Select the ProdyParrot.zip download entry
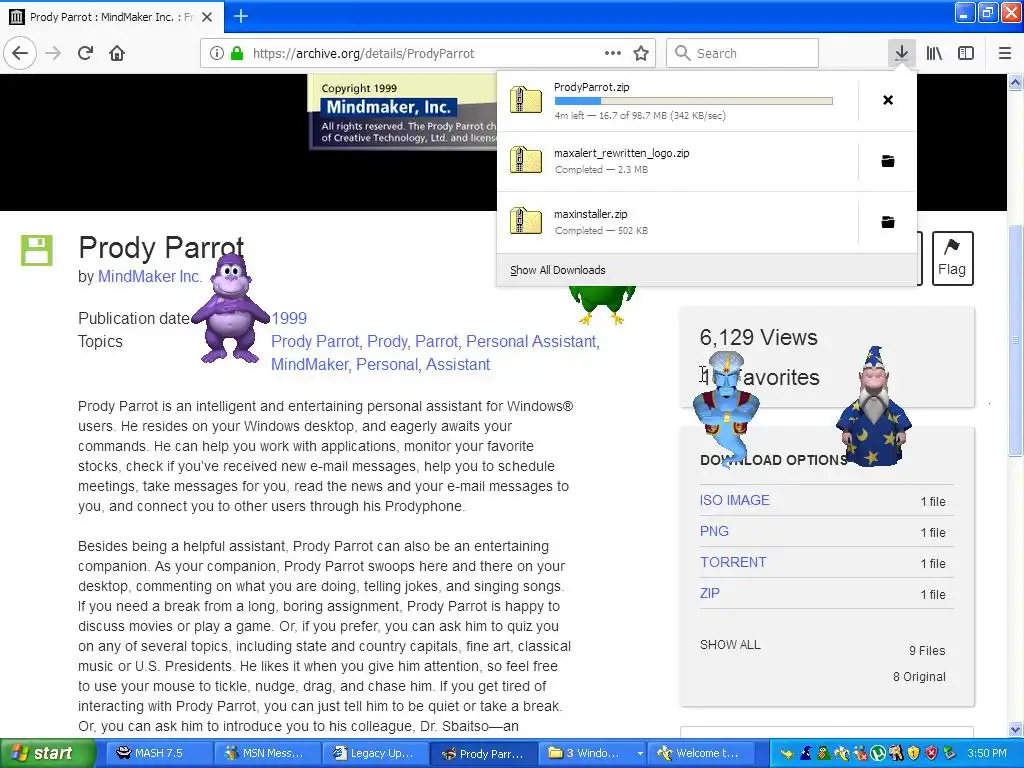Image resolution: width=1024 pixels, height=768 pixels. [677, 101]
